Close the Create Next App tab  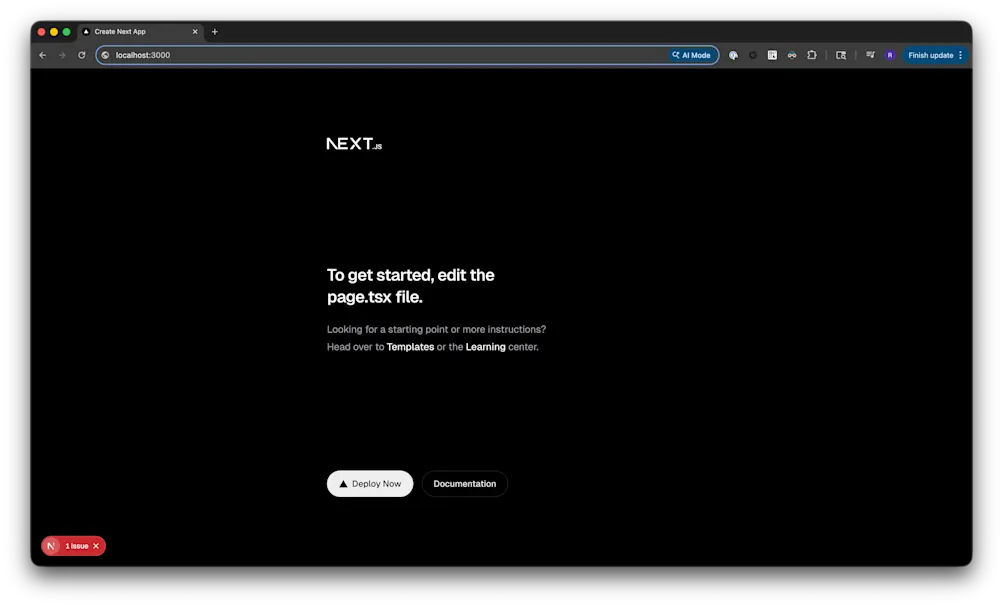195,31
